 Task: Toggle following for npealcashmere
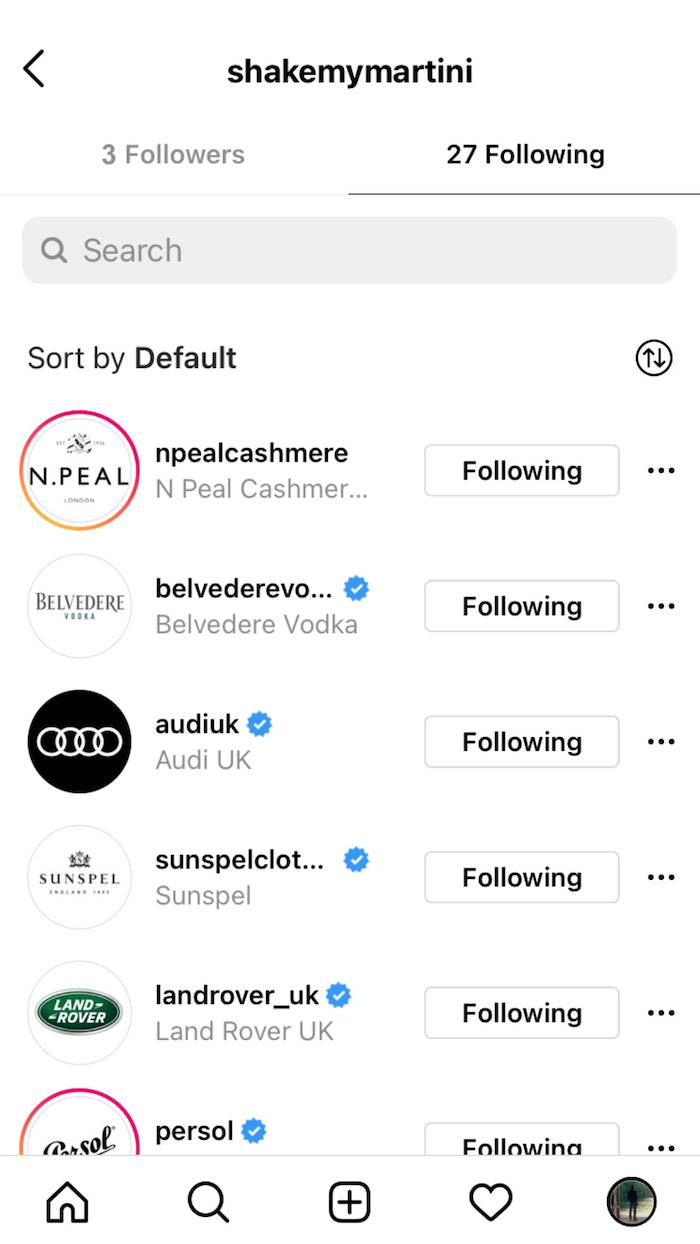[x=521, y=470]
